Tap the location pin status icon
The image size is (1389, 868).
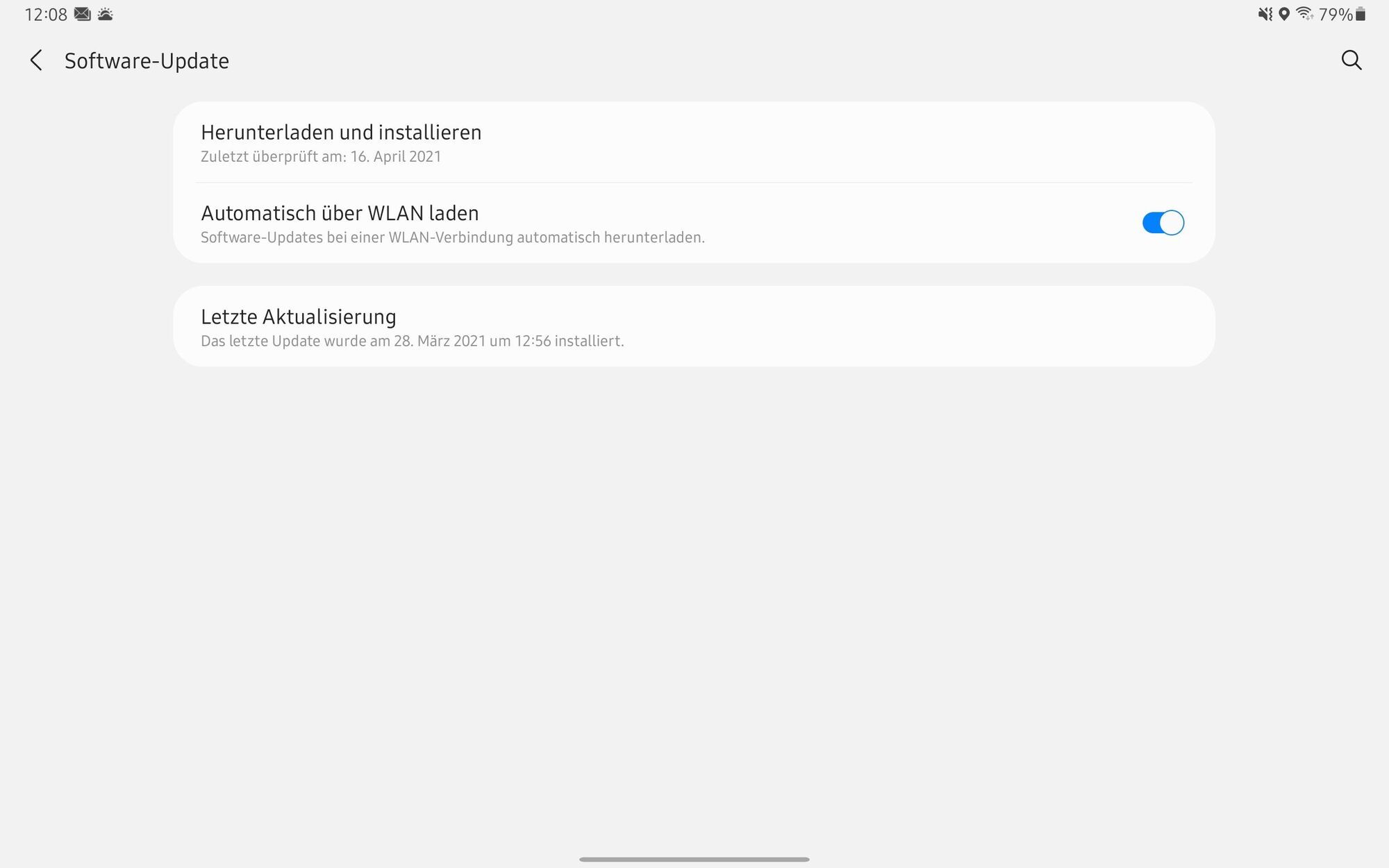click(1284, 14)
